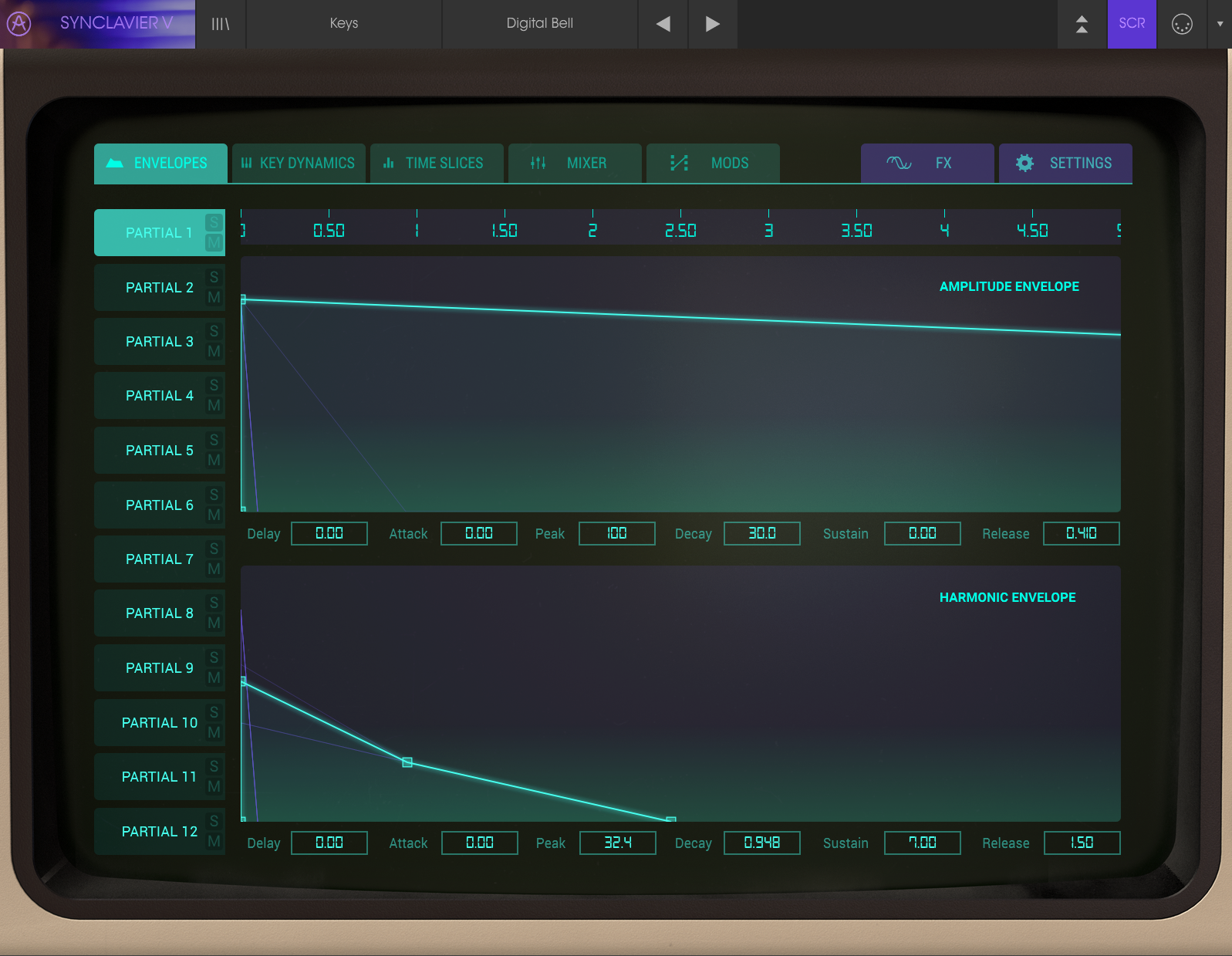Solo Partial 1 with S button
Image resolution: width=1232 pixels, height=956 pixels.
214,223
